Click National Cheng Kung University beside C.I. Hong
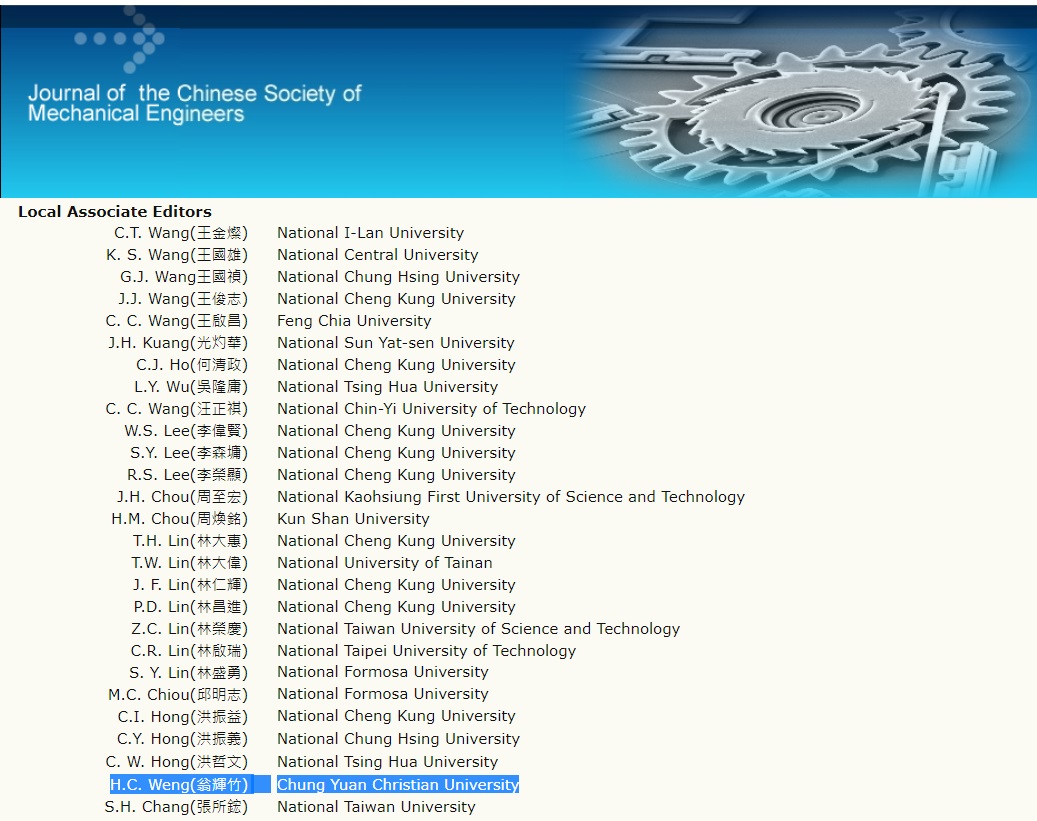The image size is (1037, 821). click(x=396, y=716)
